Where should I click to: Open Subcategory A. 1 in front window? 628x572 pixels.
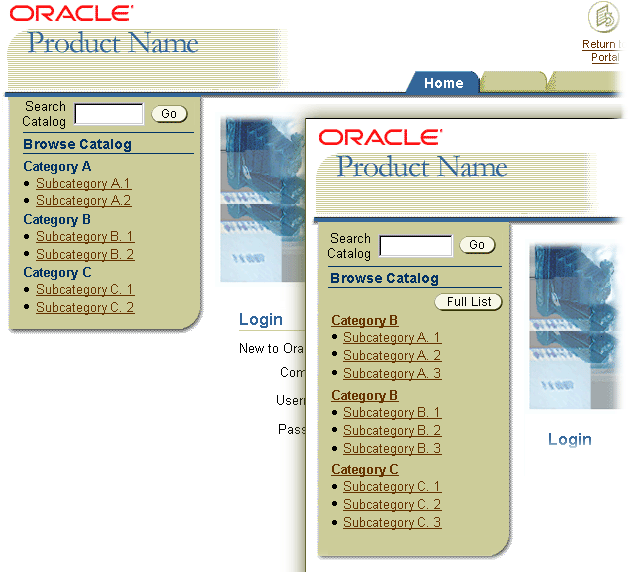392,337
